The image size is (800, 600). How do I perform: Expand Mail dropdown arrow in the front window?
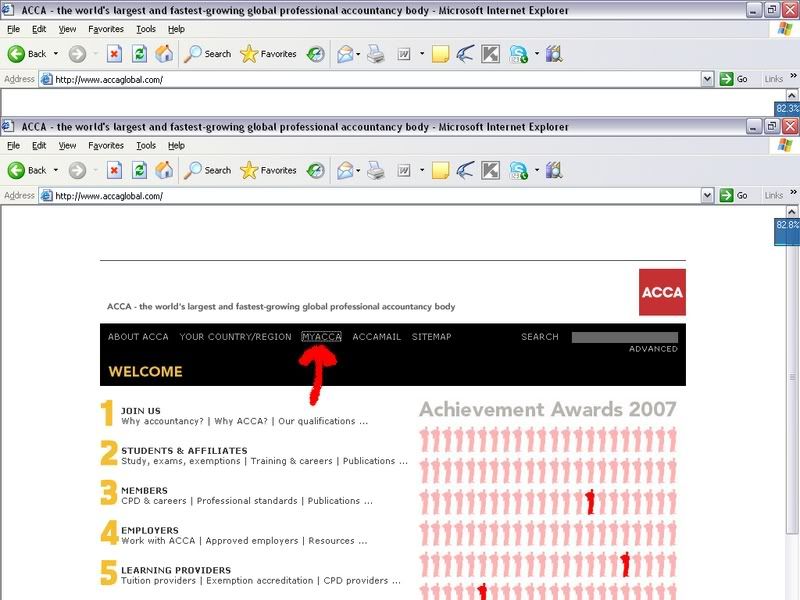[358, 170]
